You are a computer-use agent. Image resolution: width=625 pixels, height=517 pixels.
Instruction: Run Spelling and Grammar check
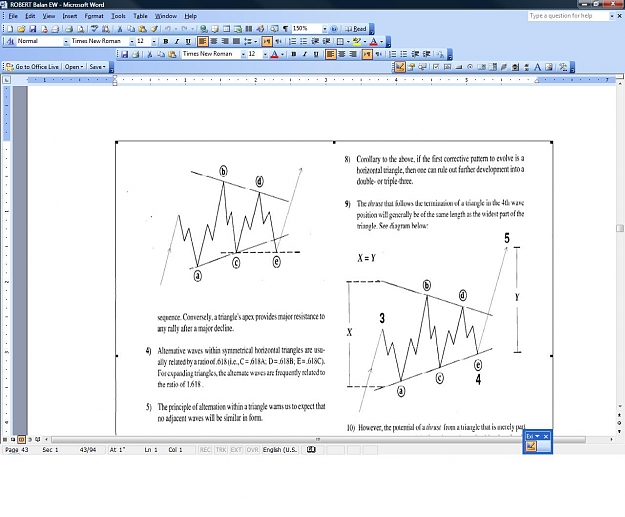point(94,29)
